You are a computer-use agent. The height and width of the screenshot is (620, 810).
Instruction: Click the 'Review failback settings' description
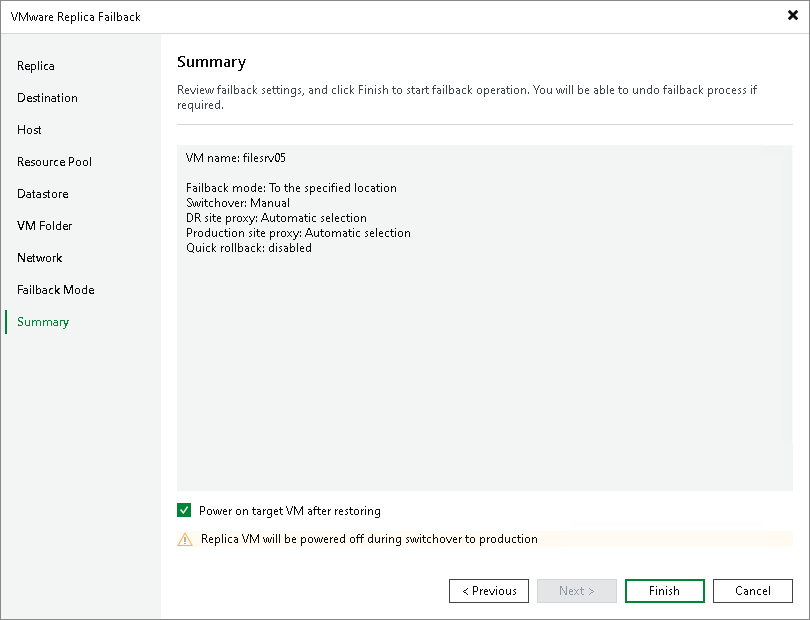(466, 97)
